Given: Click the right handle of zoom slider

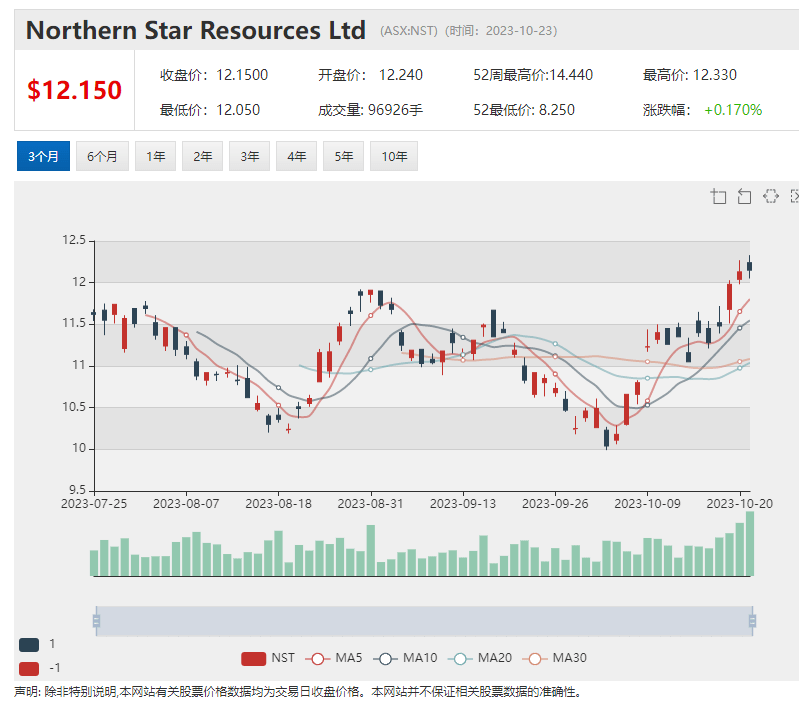Looking at the screenshot, I should point(751,621).
